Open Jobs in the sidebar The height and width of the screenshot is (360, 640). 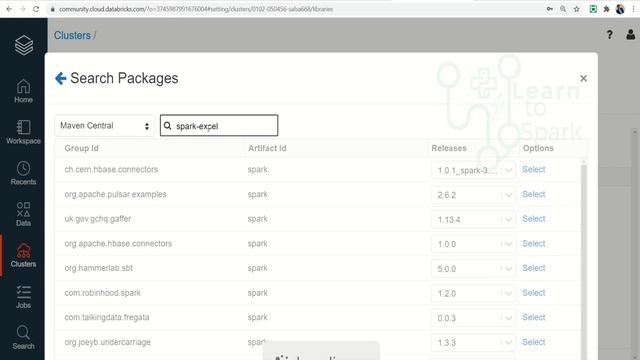pyautogui.click(x=23, y=297)
